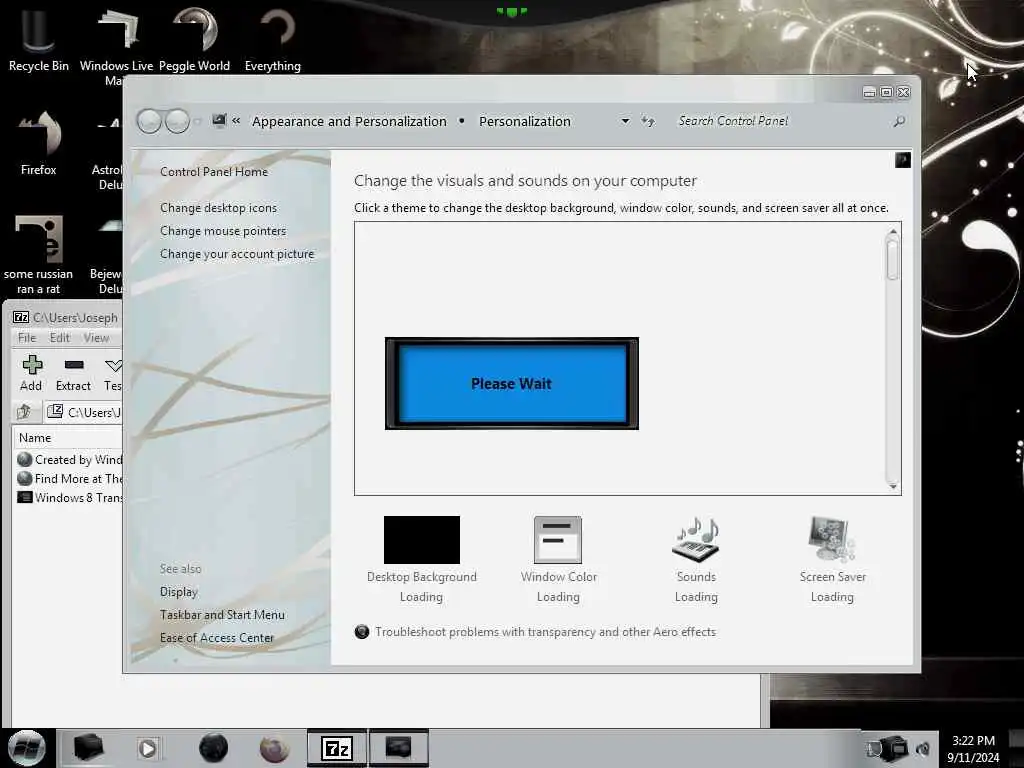
Task: Open the Firefox taskbar icon
Action: pyautogui.click(x=274, y=748)
